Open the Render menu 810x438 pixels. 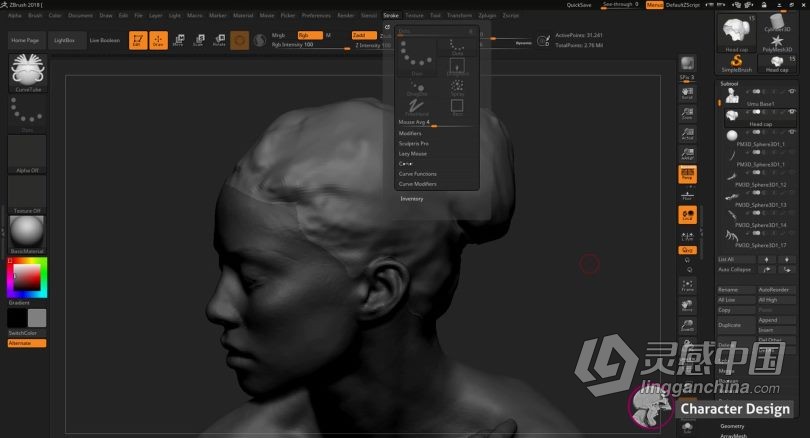click(346, 15)
